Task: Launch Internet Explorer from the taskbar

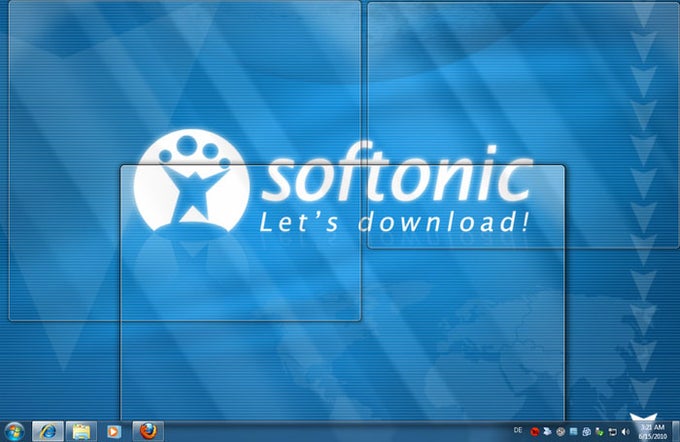Action: 48,431
